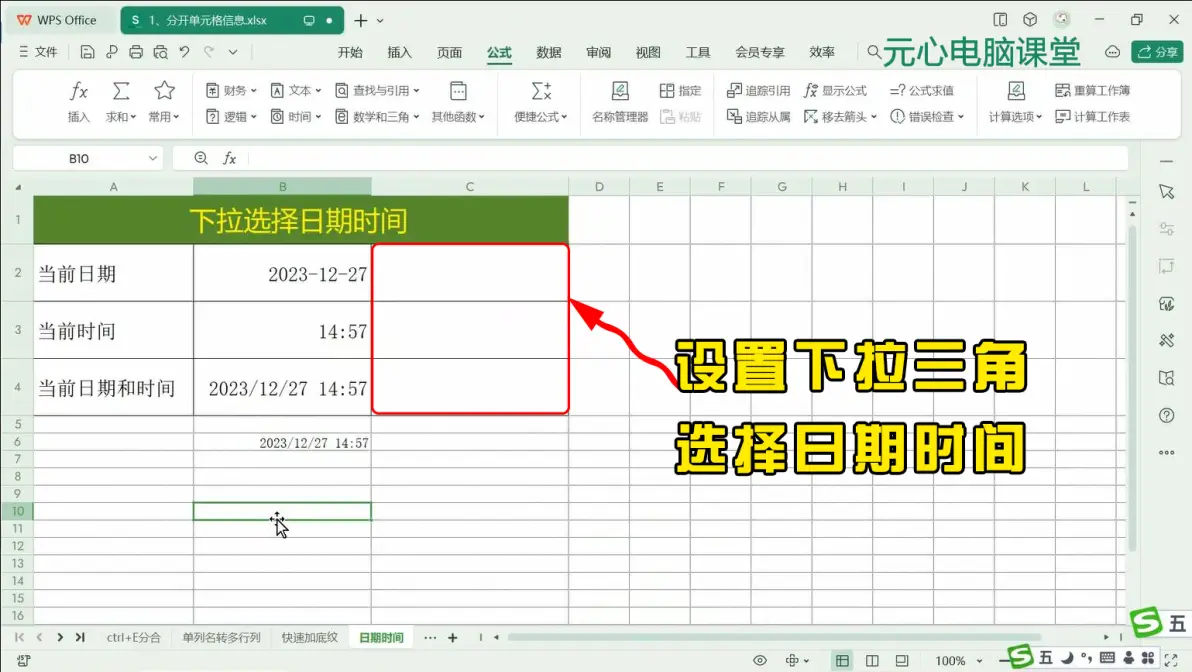Open the Home ribbon tab

pyautogui.click(x=350, y=52)
